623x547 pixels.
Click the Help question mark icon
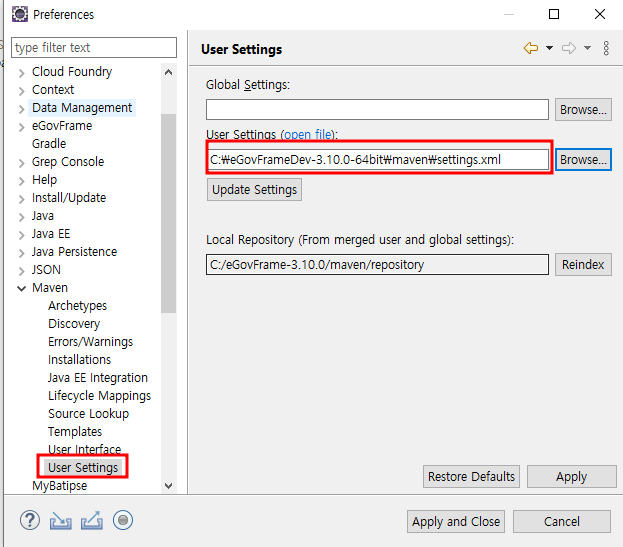(x=30, y=520)
